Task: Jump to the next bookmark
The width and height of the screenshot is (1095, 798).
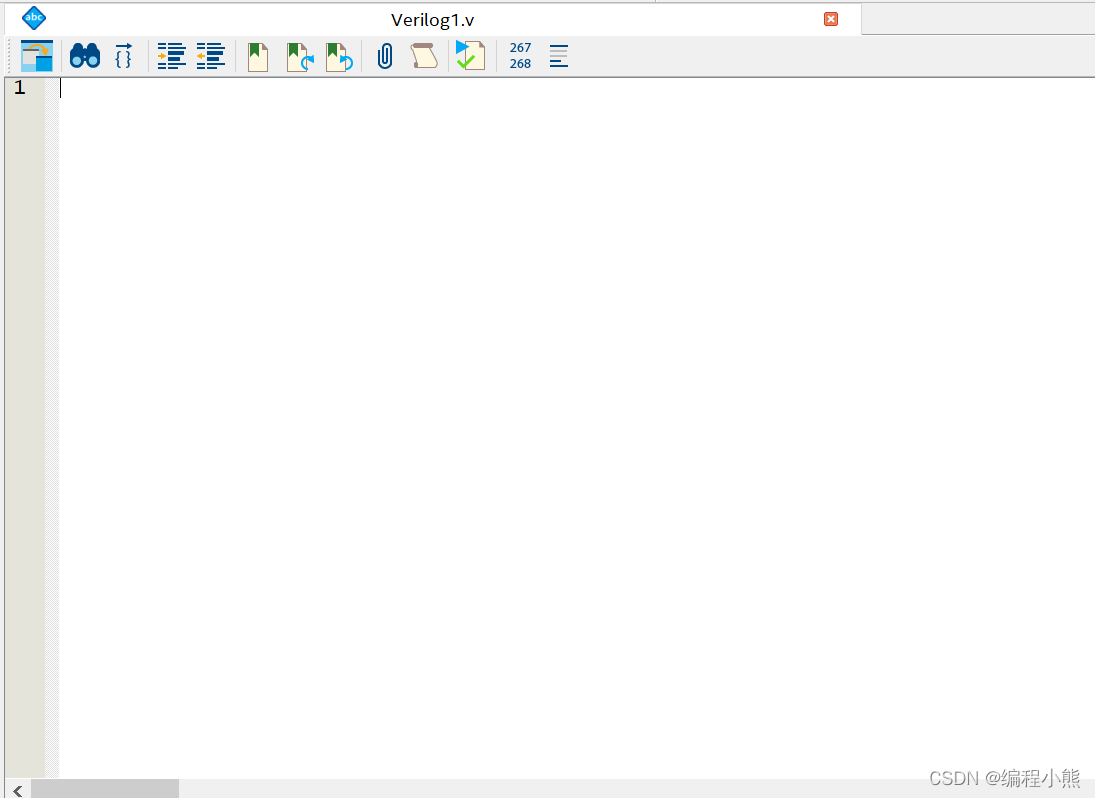Action: (x=299, y=56)
